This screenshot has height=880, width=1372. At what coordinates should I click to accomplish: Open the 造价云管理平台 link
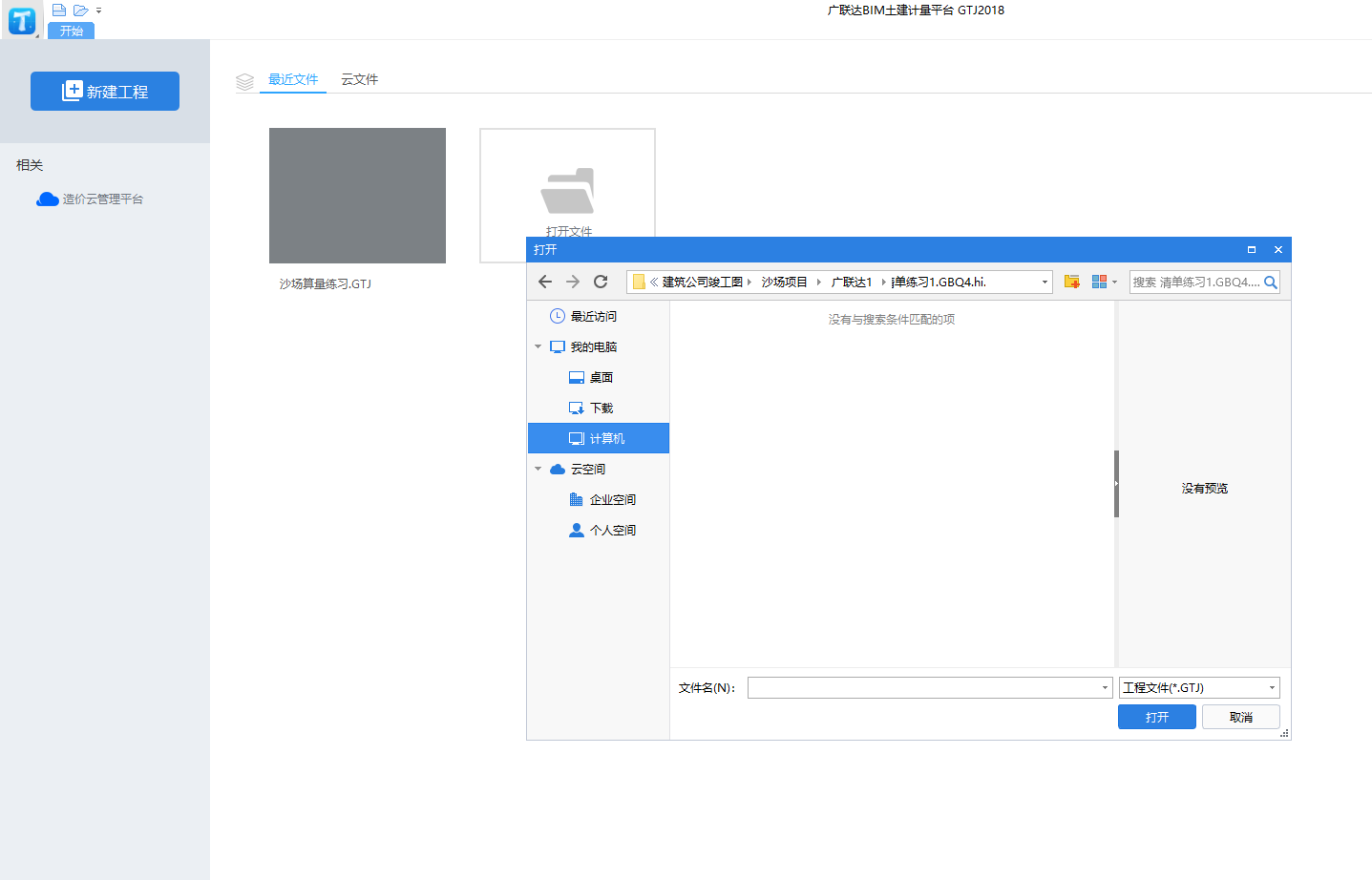[x=90, y=199]
